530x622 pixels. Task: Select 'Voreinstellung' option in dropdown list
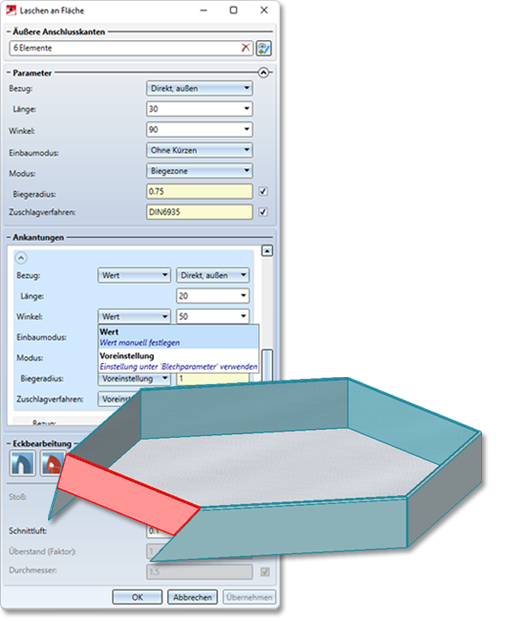coord(178,361)
